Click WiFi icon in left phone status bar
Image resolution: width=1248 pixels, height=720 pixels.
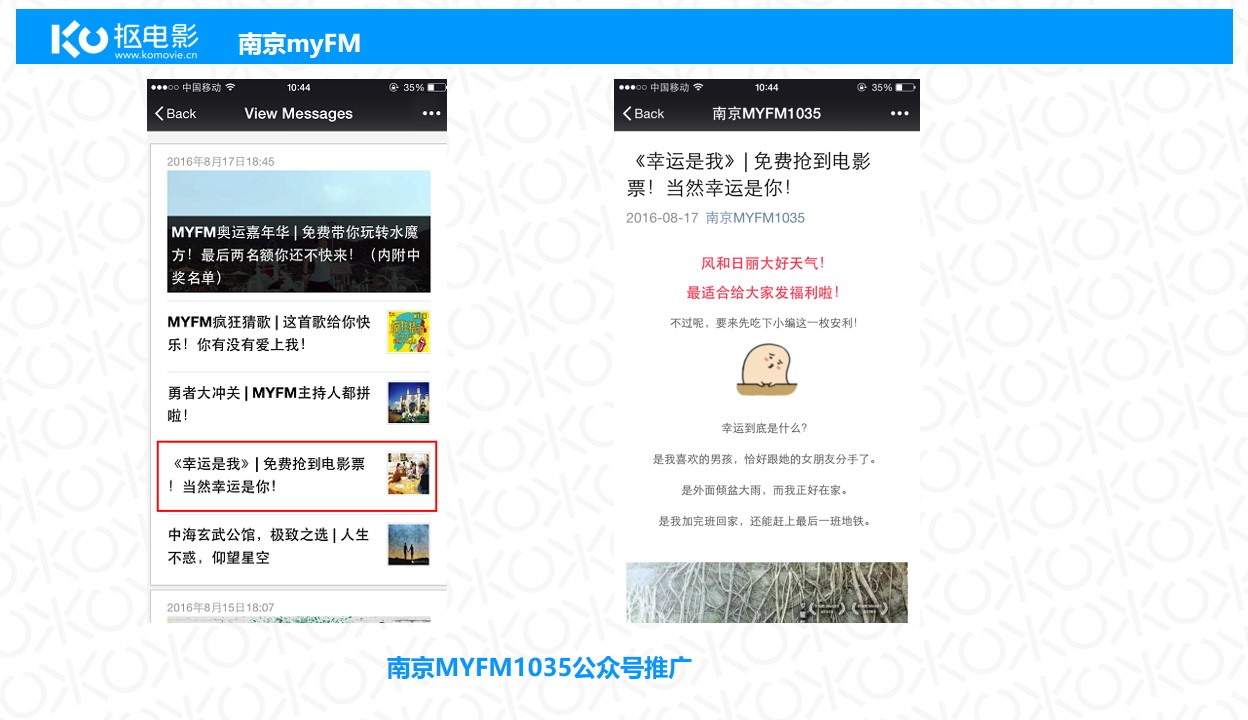pyautogui.click(x=231, y=88)
